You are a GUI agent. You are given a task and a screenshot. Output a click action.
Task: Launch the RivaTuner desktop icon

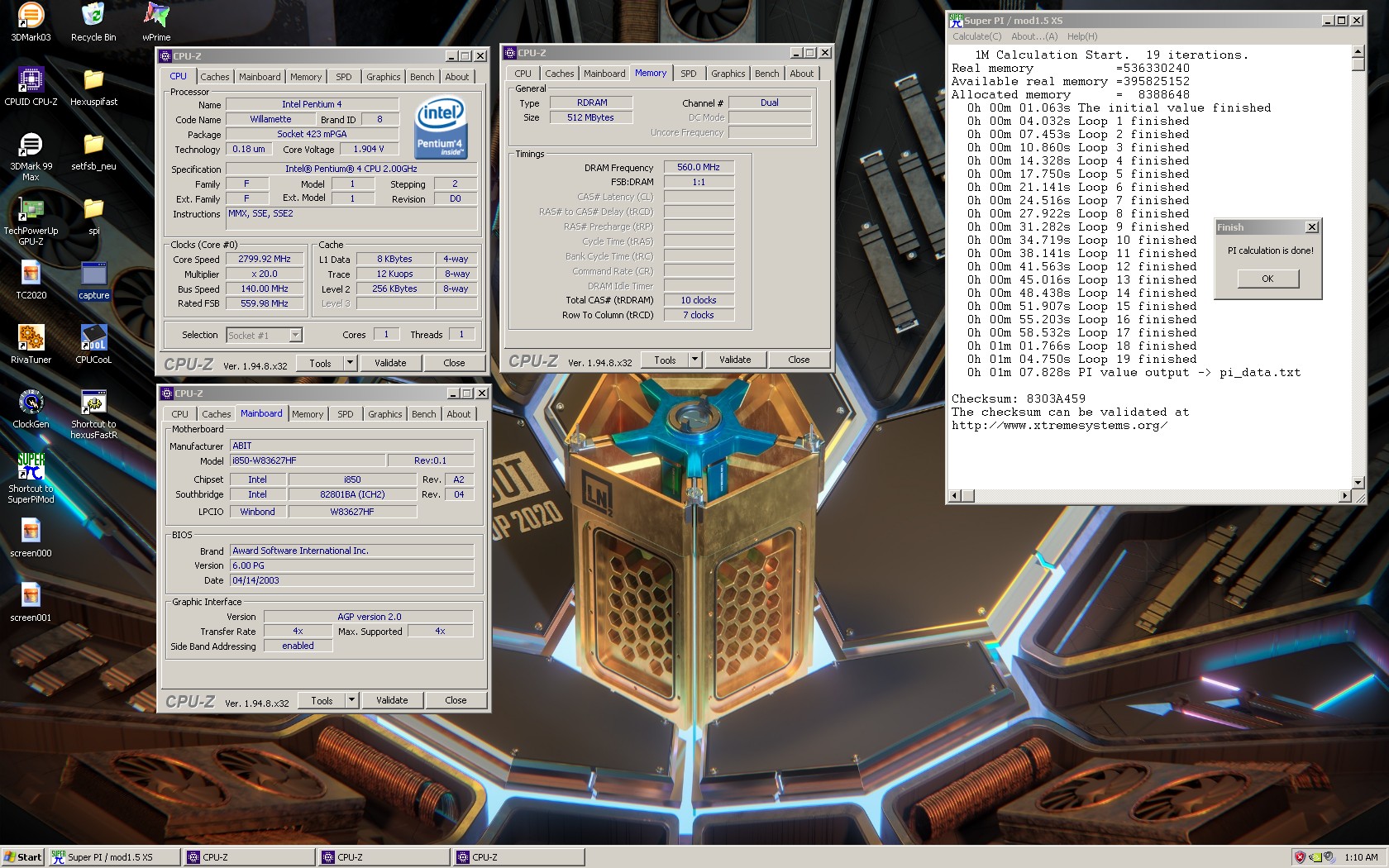pos(31,345)
